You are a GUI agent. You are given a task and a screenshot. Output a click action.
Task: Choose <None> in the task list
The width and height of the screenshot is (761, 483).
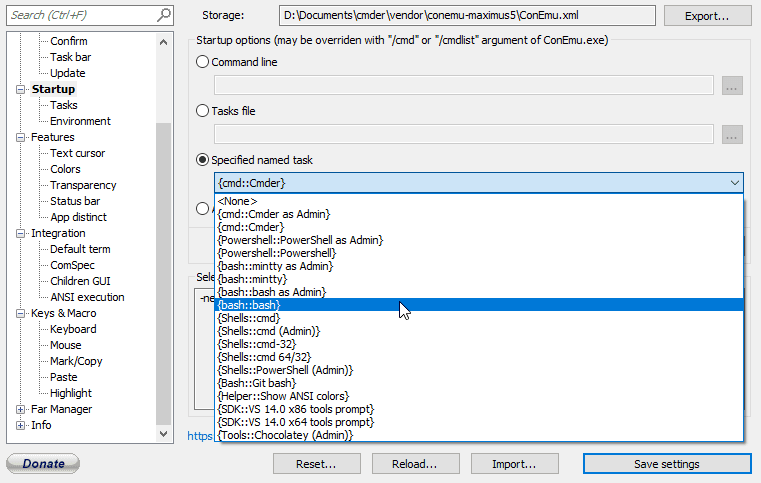479,201
